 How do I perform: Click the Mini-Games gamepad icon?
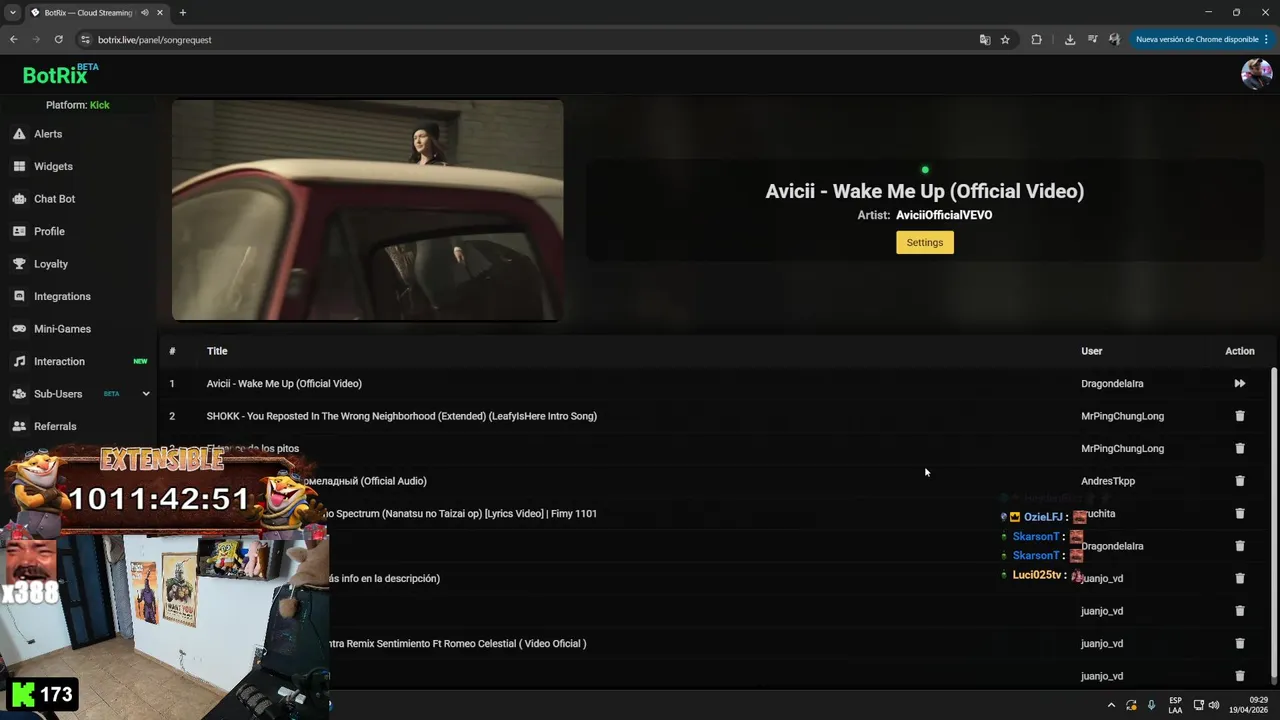tap(19, 329)
